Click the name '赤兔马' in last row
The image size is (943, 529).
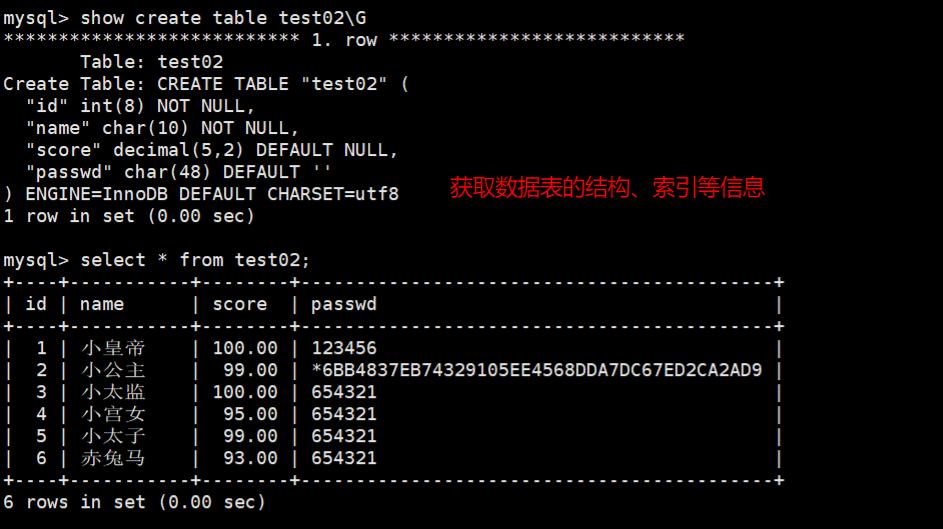[x=113, y=458]
